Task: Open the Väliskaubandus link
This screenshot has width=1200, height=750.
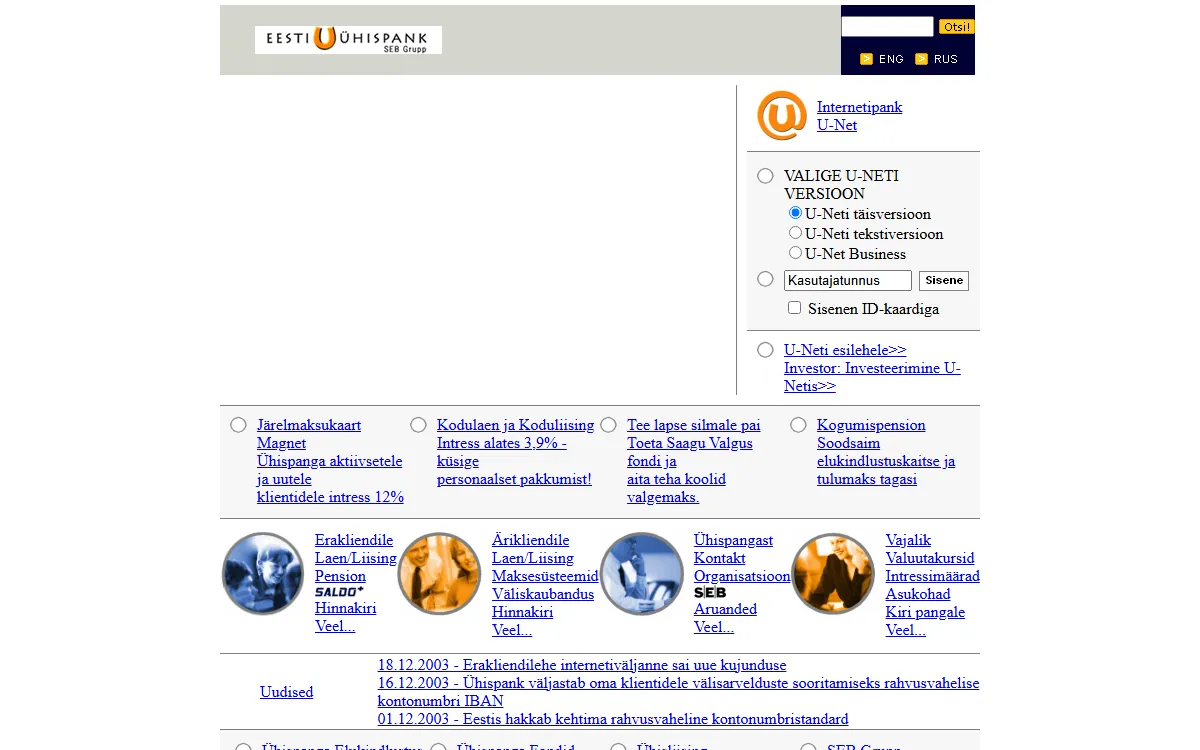Action: pos(543,594)
